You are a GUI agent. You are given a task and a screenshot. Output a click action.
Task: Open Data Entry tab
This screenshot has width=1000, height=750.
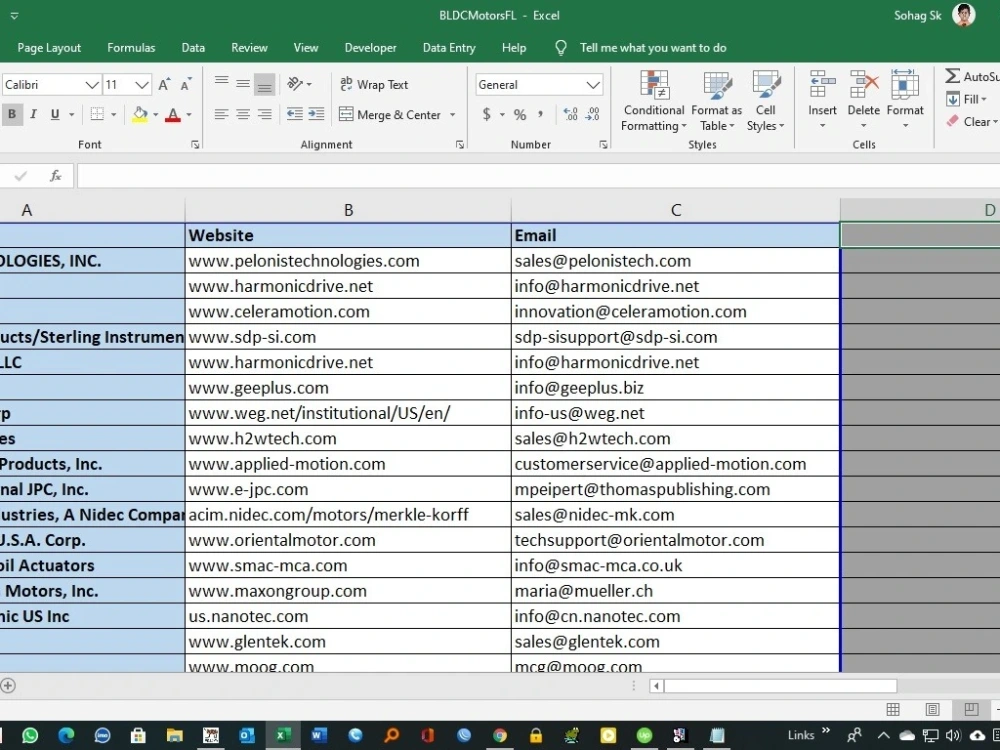pos(449,48)
